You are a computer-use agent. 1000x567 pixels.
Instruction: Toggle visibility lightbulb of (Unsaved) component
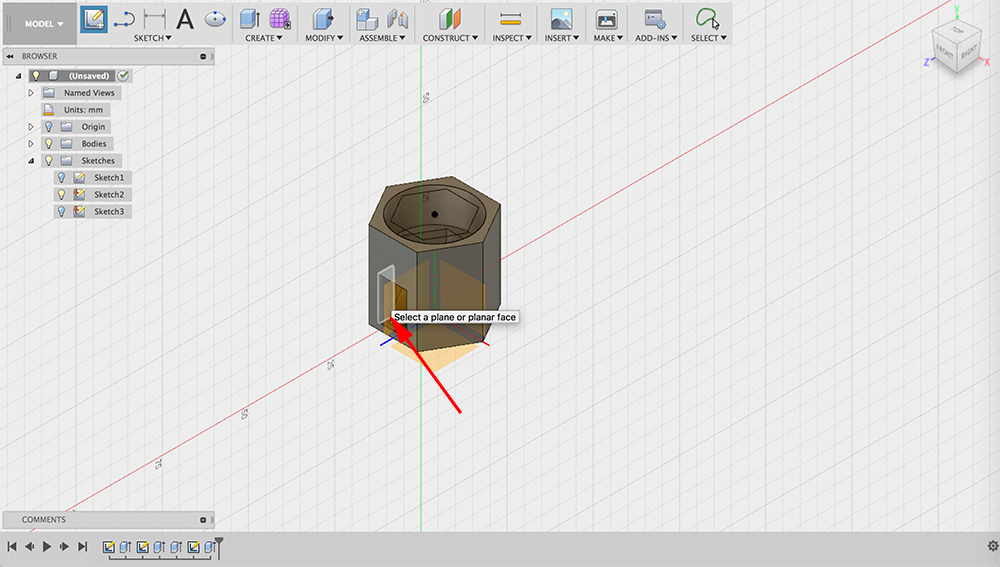pyautogui.click(x=36, y=76)
